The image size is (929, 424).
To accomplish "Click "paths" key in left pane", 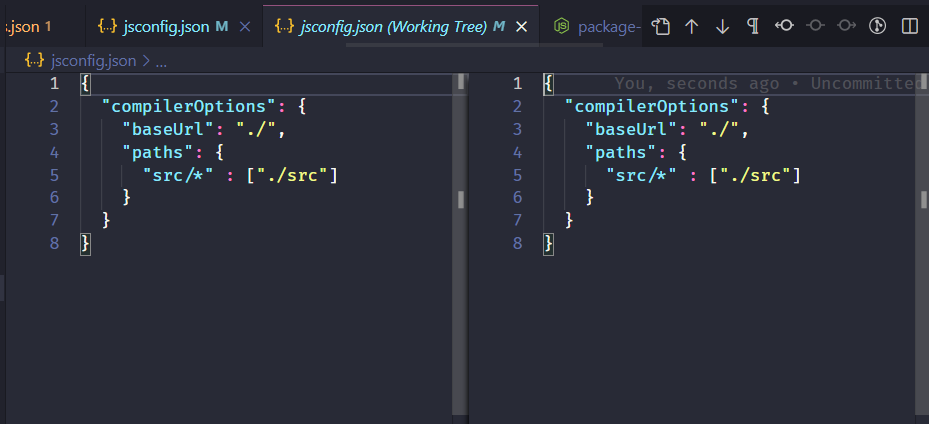I will coord(158,153).
